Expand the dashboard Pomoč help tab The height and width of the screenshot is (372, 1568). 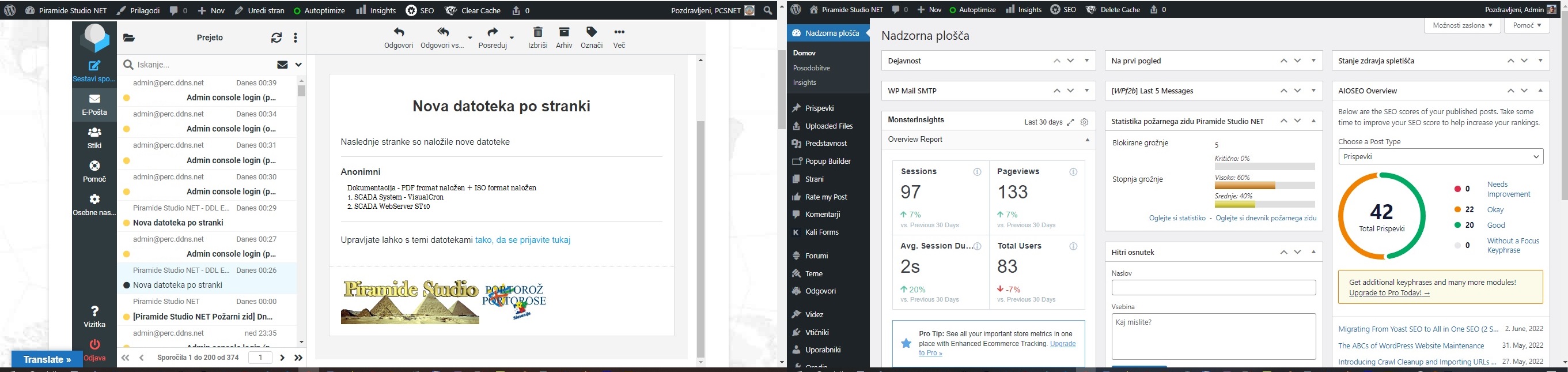pos(1527,25)
